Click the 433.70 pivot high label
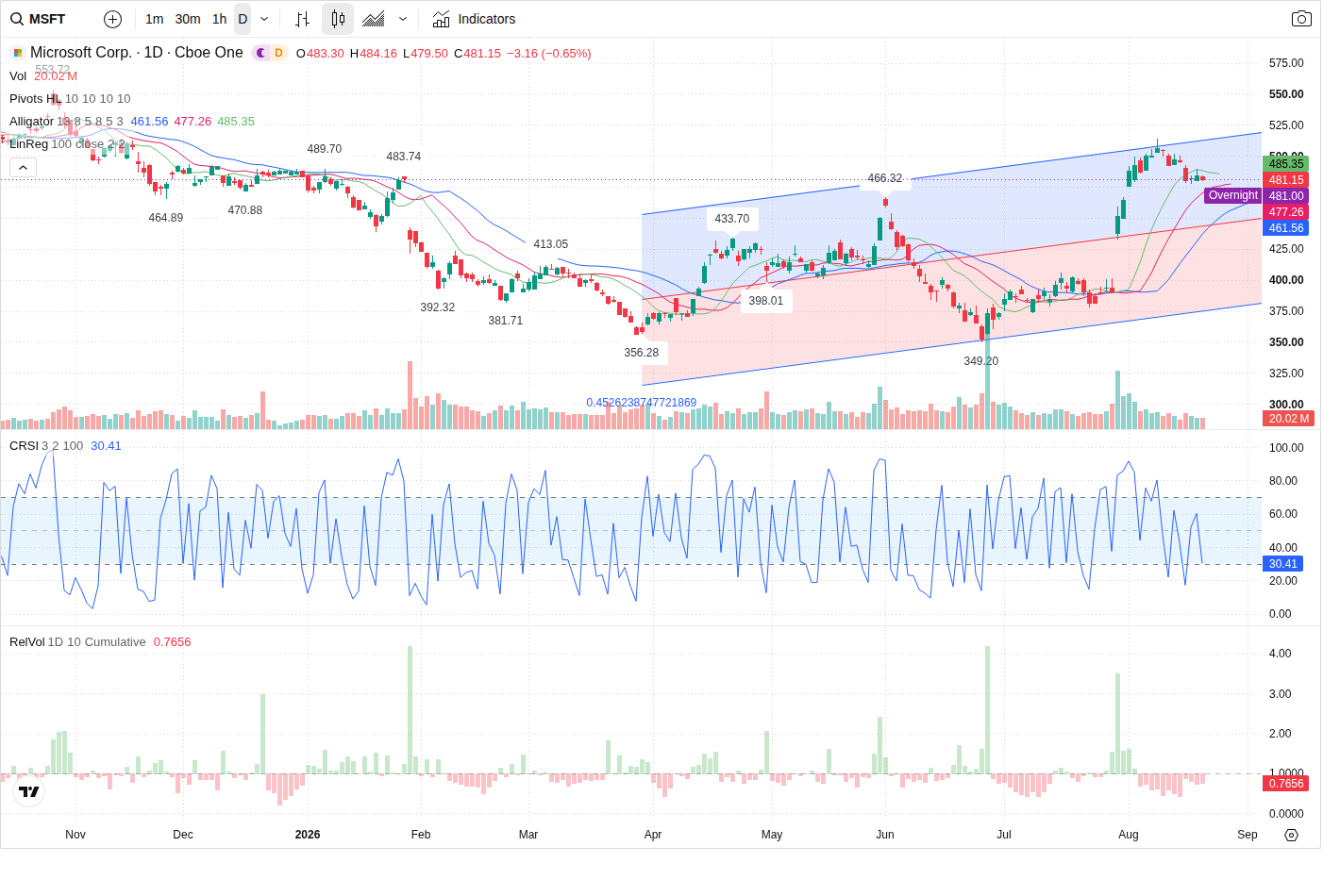The image size is (1340, 896). tap(732, 219)
